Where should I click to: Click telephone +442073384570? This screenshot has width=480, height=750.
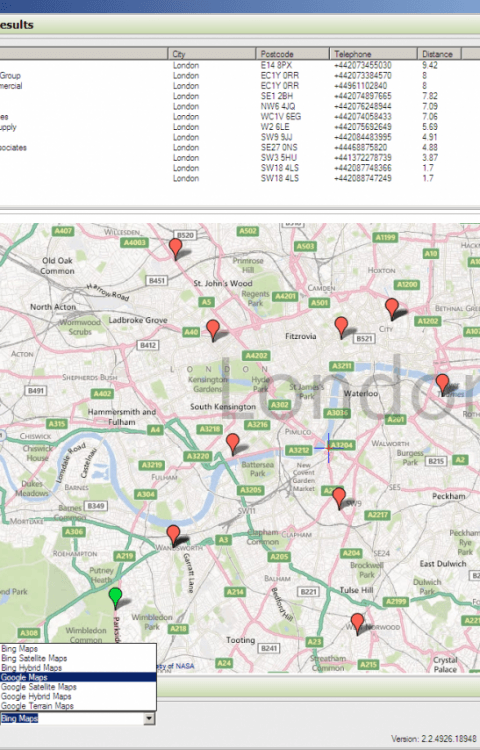[363, 76]
